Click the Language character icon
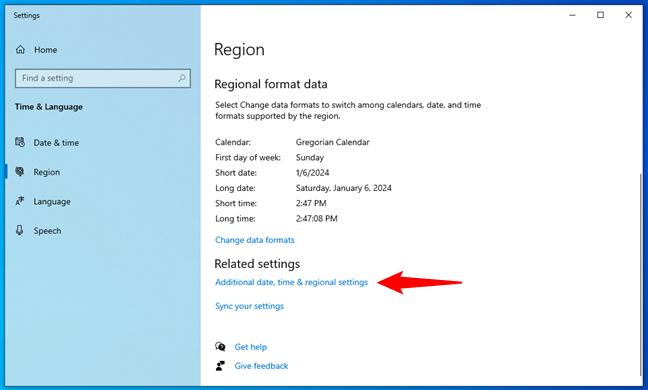The height and width of the screenshot is (390, 648). [20, 201]
